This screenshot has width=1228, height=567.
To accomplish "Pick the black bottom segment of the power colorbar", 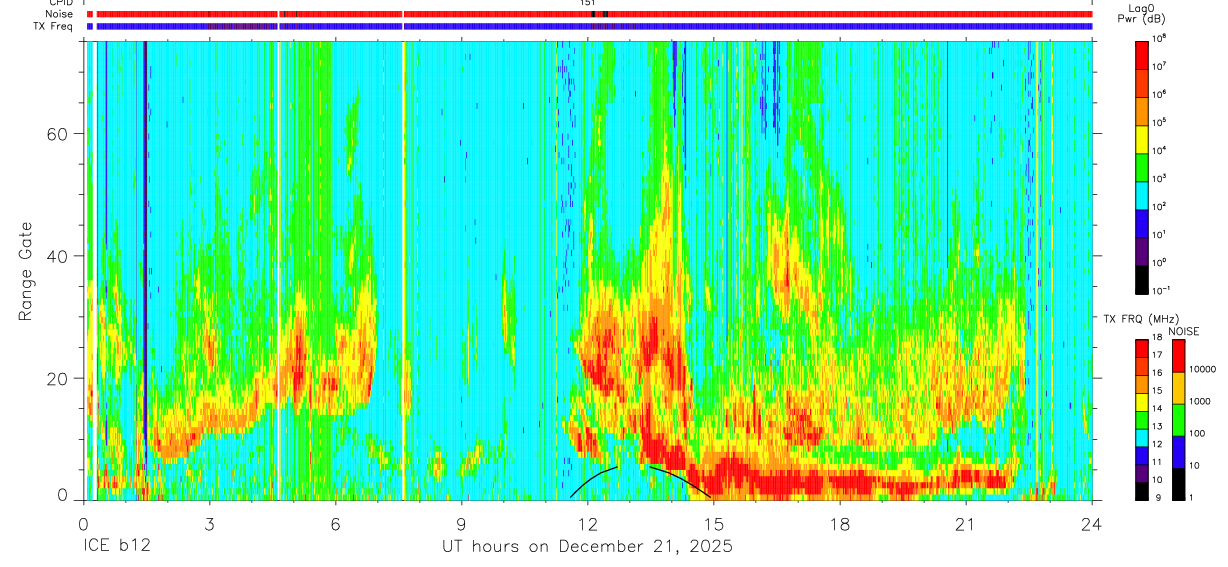I will [1143, 278].
